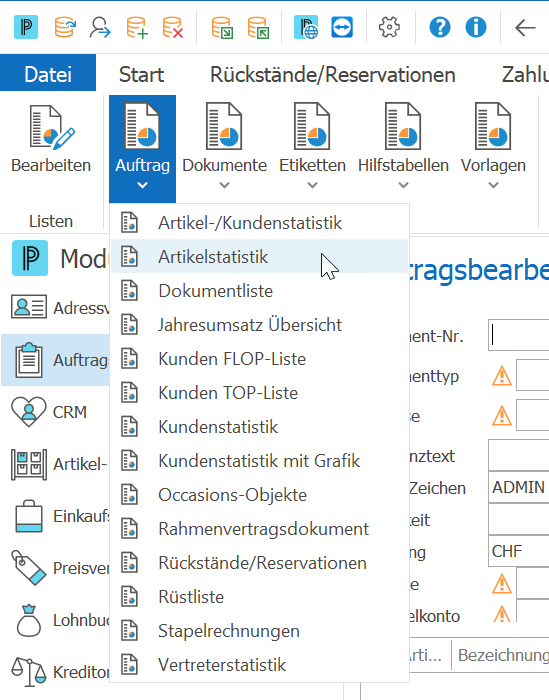Image resolution: width=549 pixels, height=700 pixels.
Task: Select Artikel-/Kundenstatistik menu entry
Action: [259, 222]
